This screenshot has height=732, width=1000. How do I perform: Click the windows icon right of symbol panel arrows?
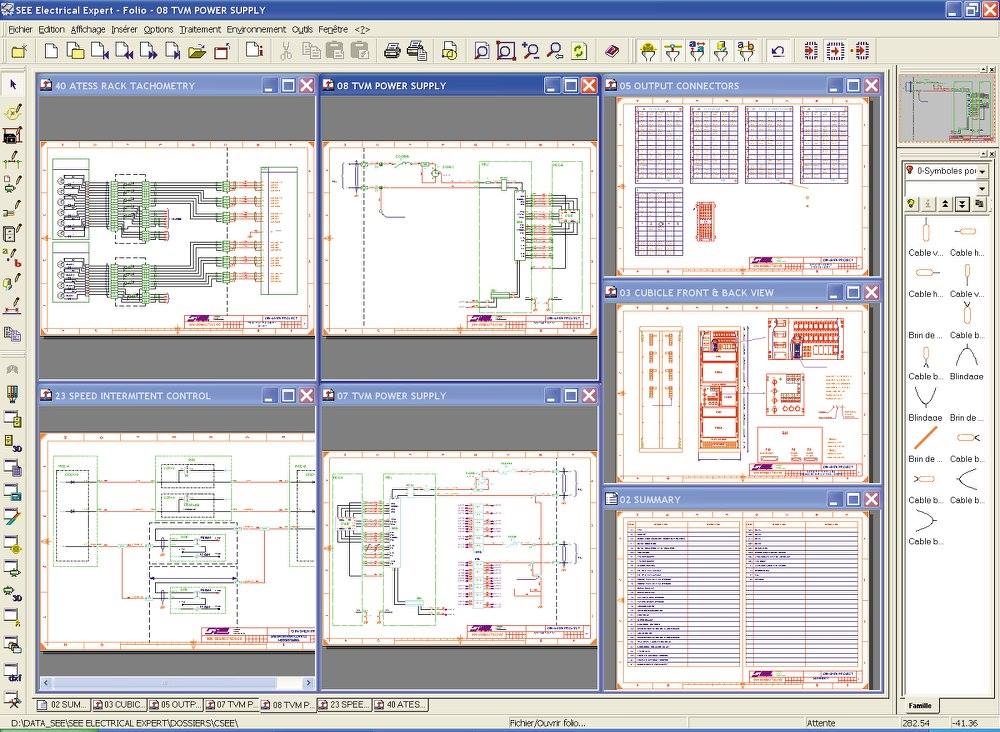click(979, 204)
